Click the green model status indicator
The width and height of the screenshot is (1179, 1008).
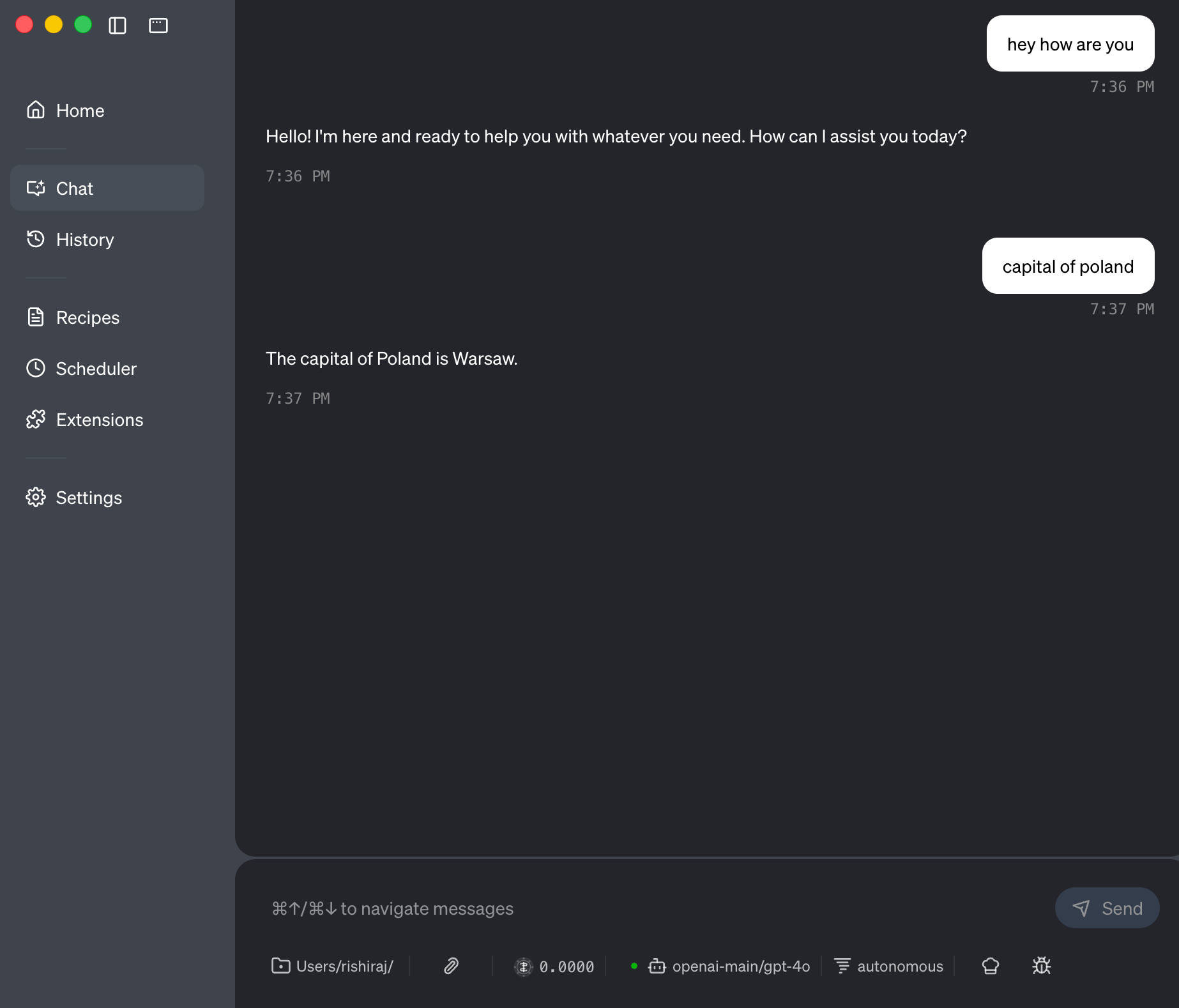point(635,966)
